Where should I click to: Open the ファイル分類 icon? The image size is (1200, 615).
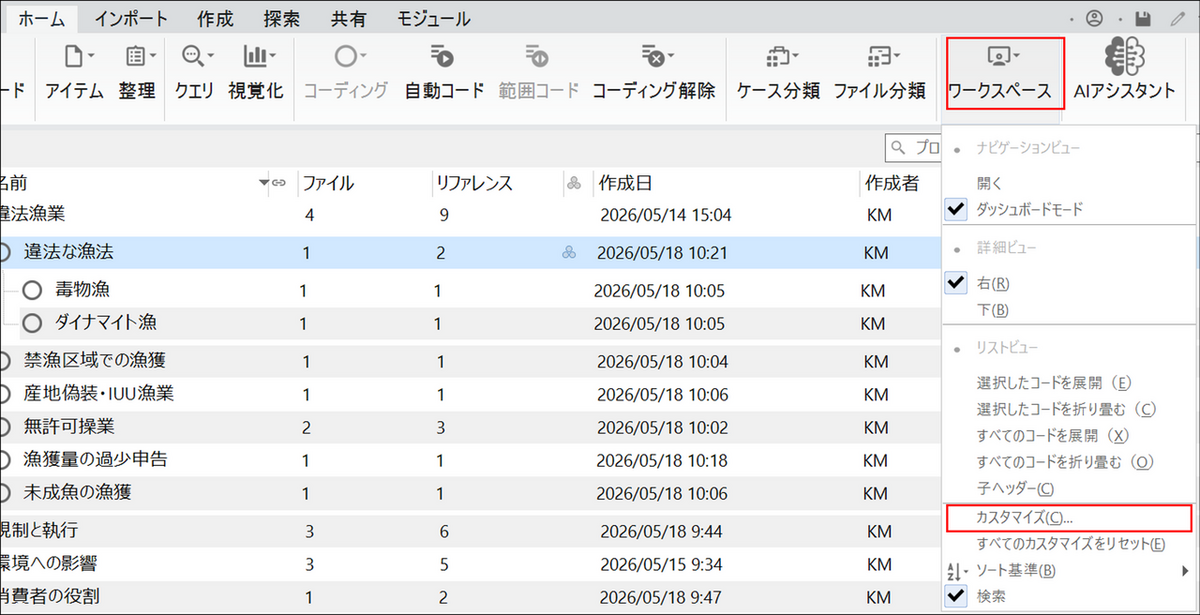pyautogui.click(x=881, y=56)
